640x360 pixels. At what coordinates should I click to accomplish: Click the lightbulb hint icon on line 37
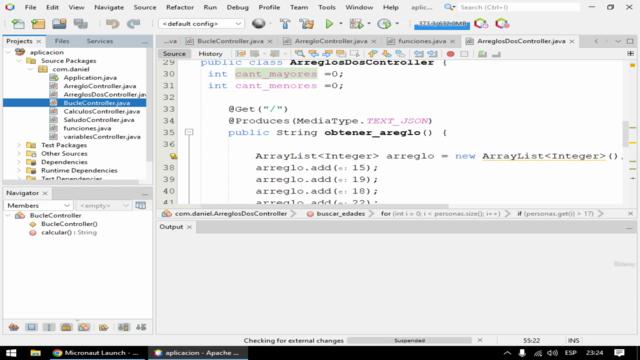tap(173, 156)
